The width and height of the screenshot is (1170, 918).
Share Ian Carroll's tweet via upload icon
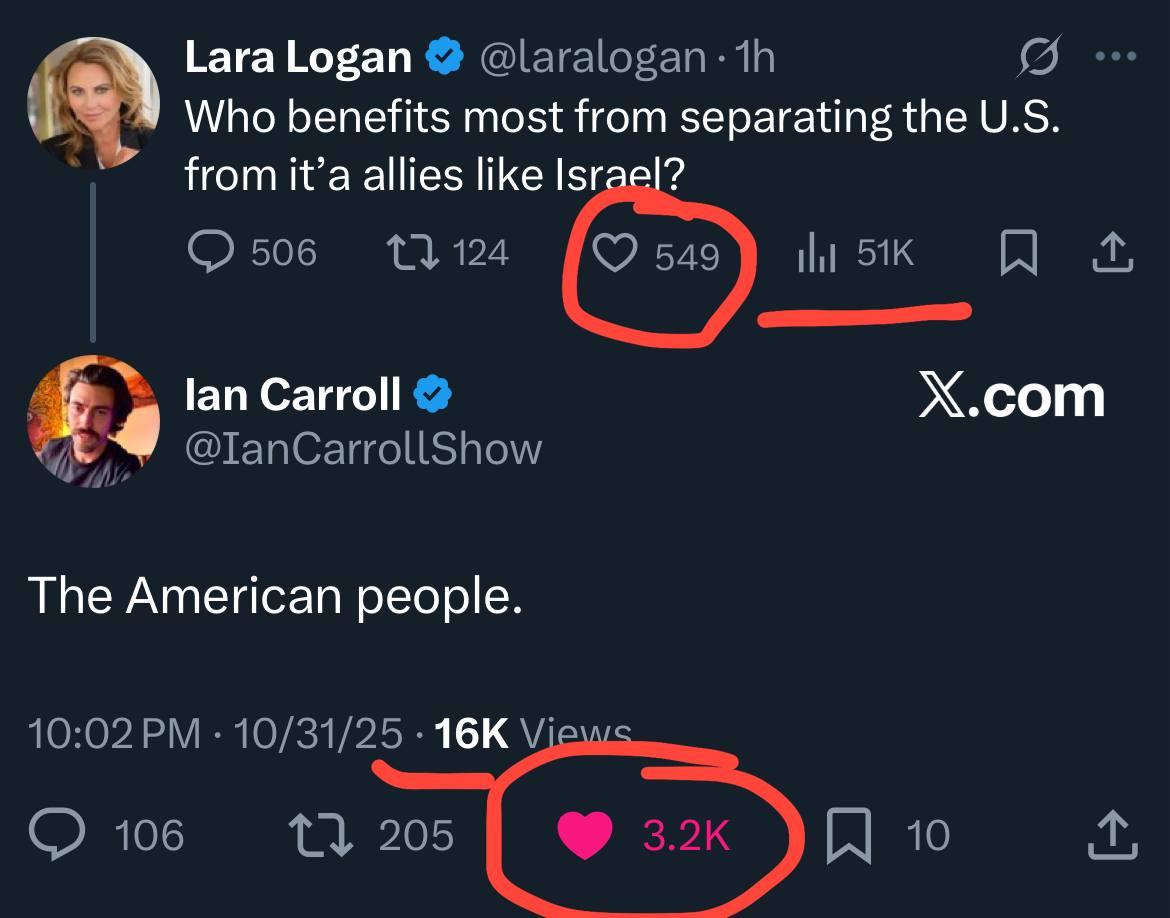[x=1113, y=835]
